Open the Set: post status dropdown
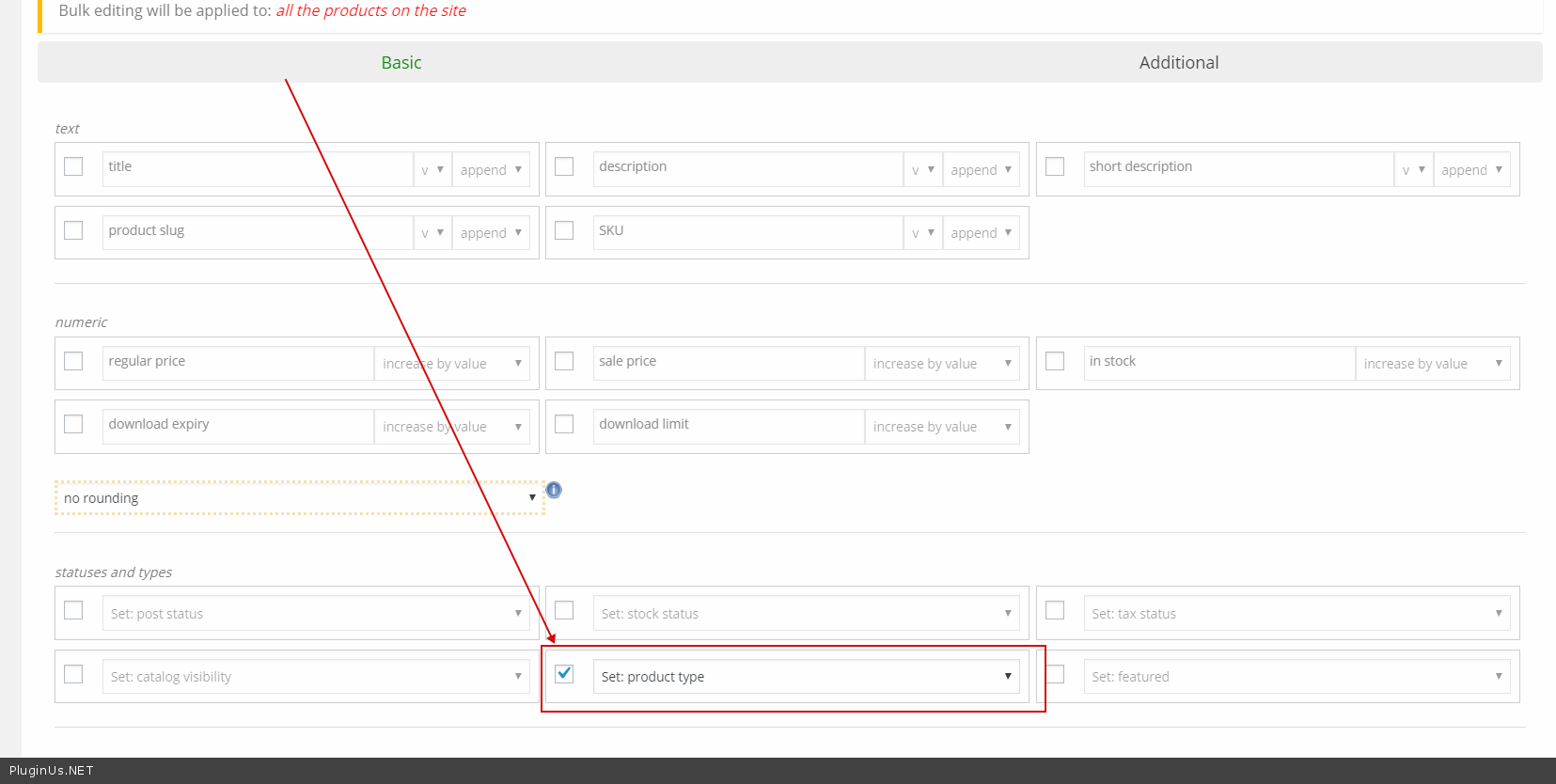The width and height of the screenshot is (1556, 784). [316, 614]
